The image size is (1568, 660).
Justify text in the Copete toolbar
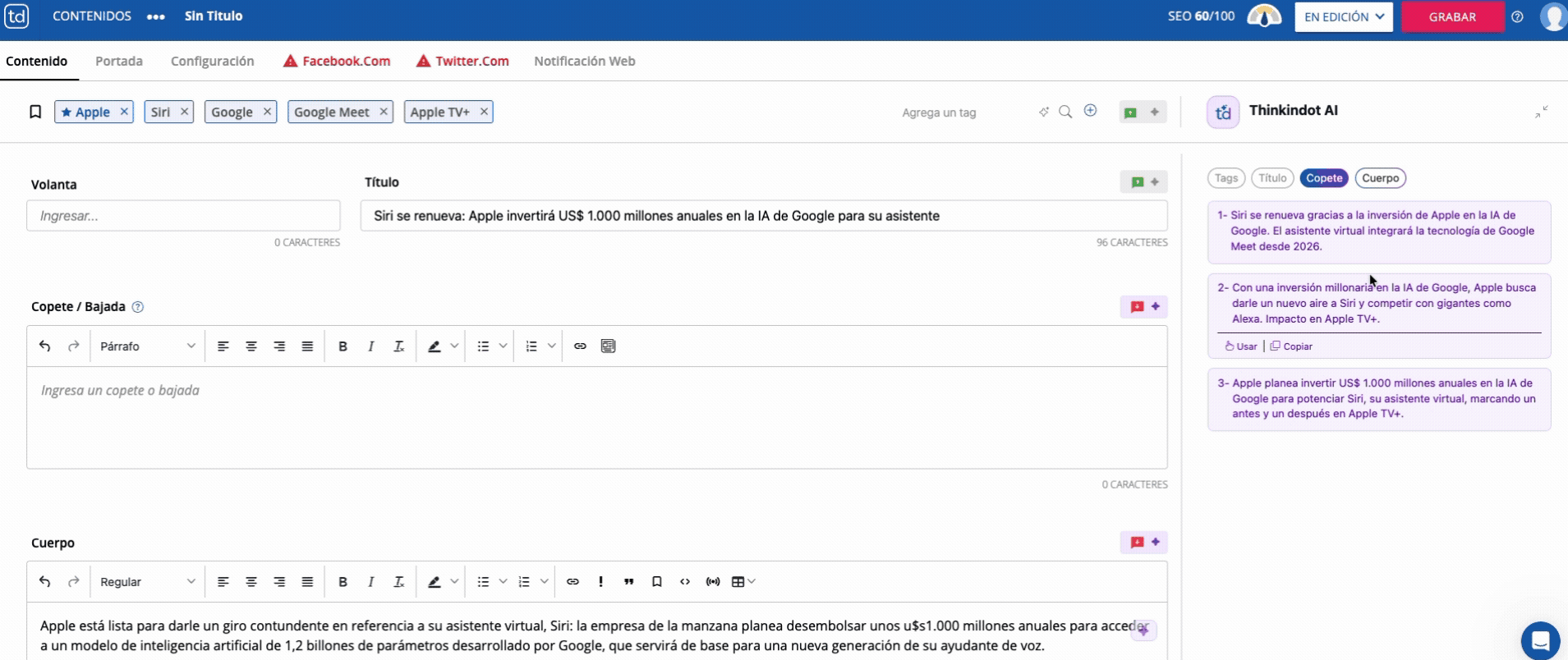(x=307, y=346)
